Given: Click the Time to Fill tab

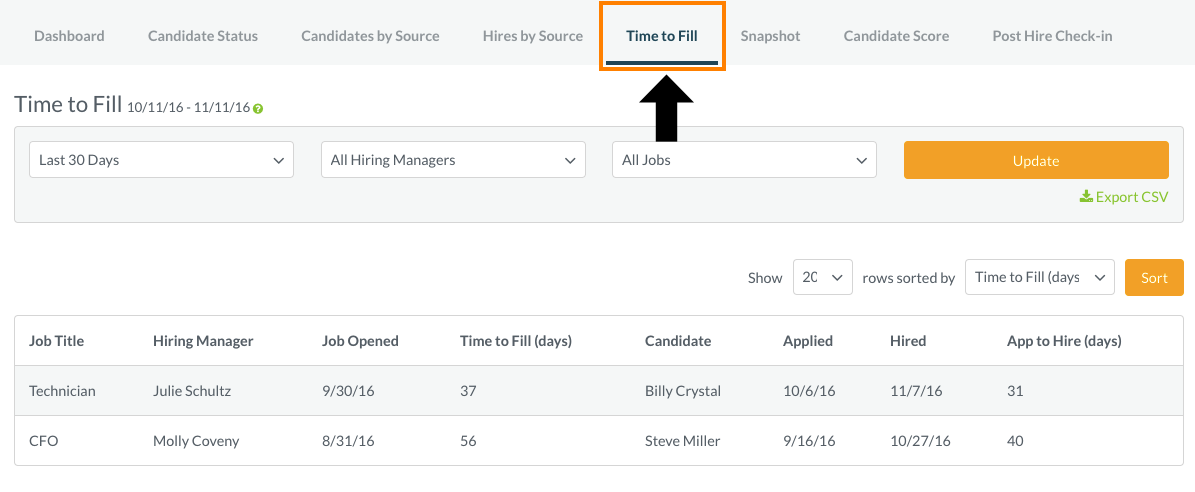Looking at the screenshot, I should tap(662, 36).
